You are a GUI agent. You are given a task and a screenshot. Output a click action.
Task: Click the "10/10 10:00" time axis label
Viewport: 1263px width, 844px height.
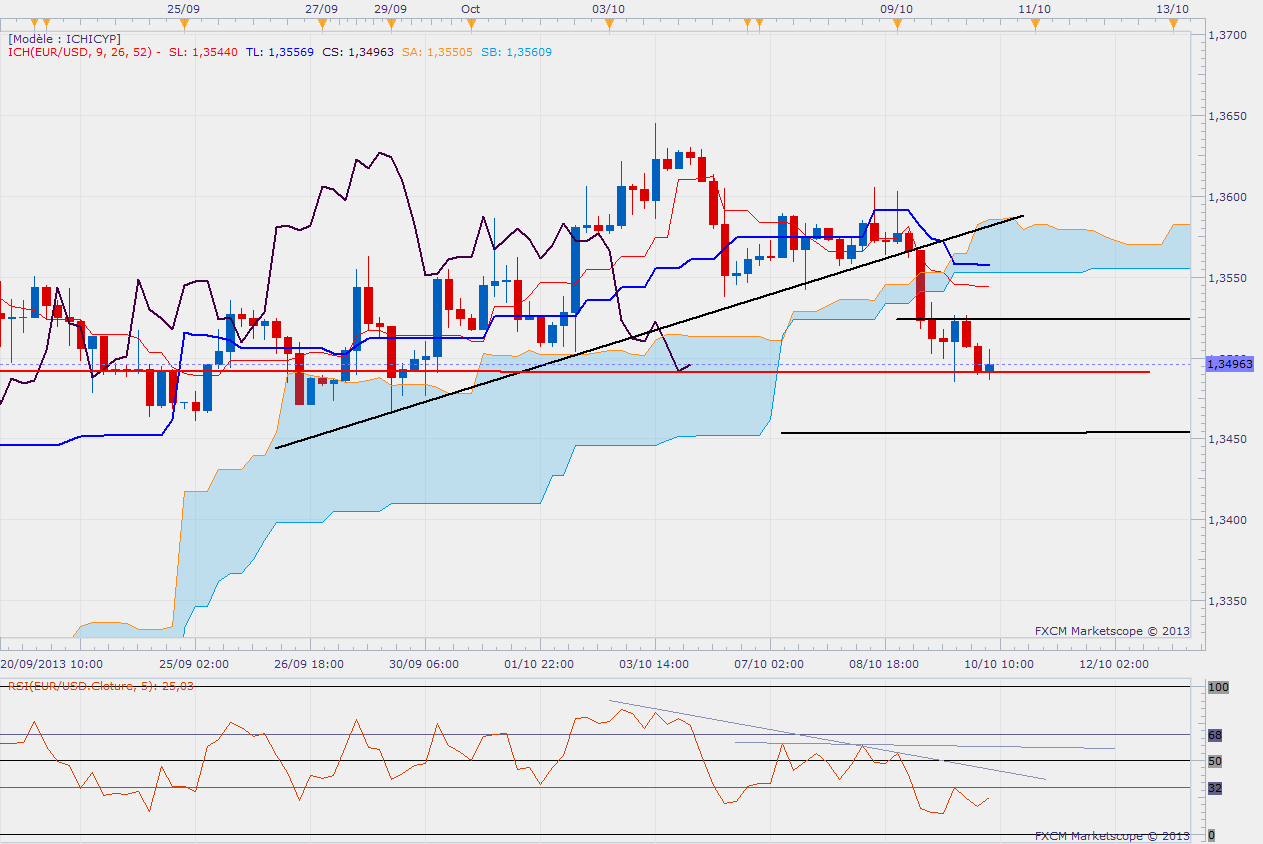[999, 663]
